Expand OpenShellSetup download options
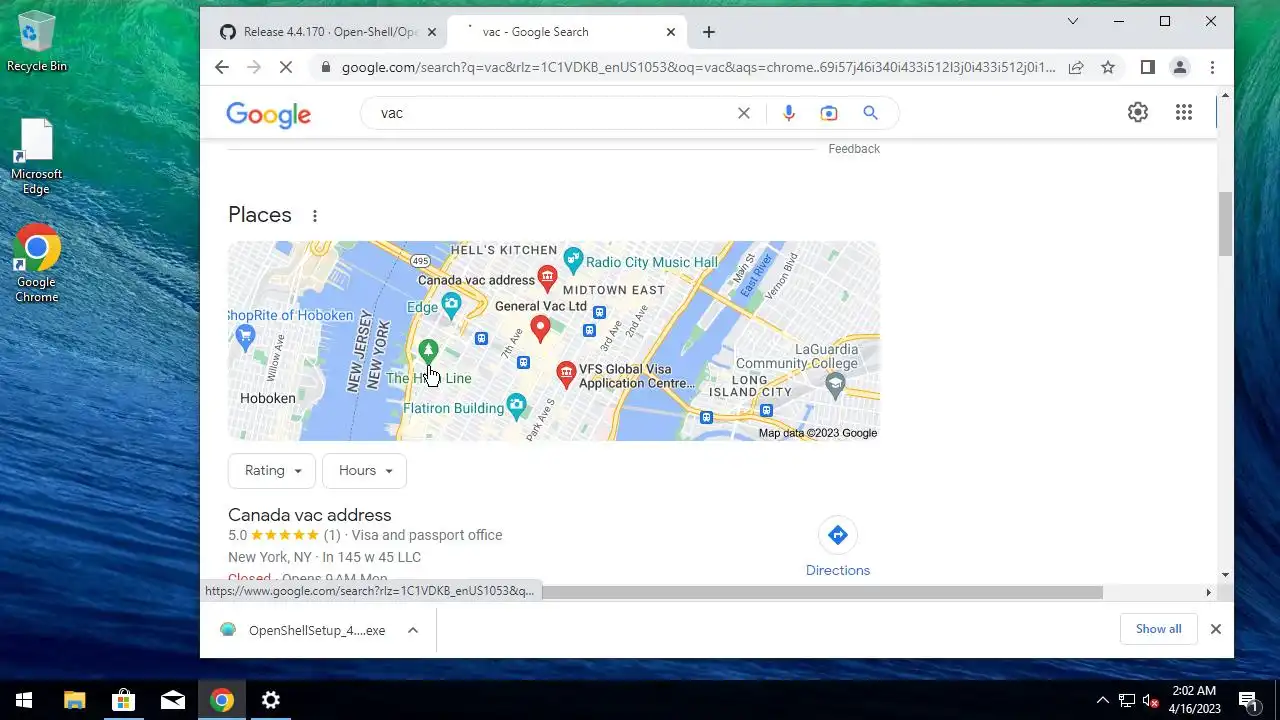This screenshot has height=720, width=1280. point(413,630)
